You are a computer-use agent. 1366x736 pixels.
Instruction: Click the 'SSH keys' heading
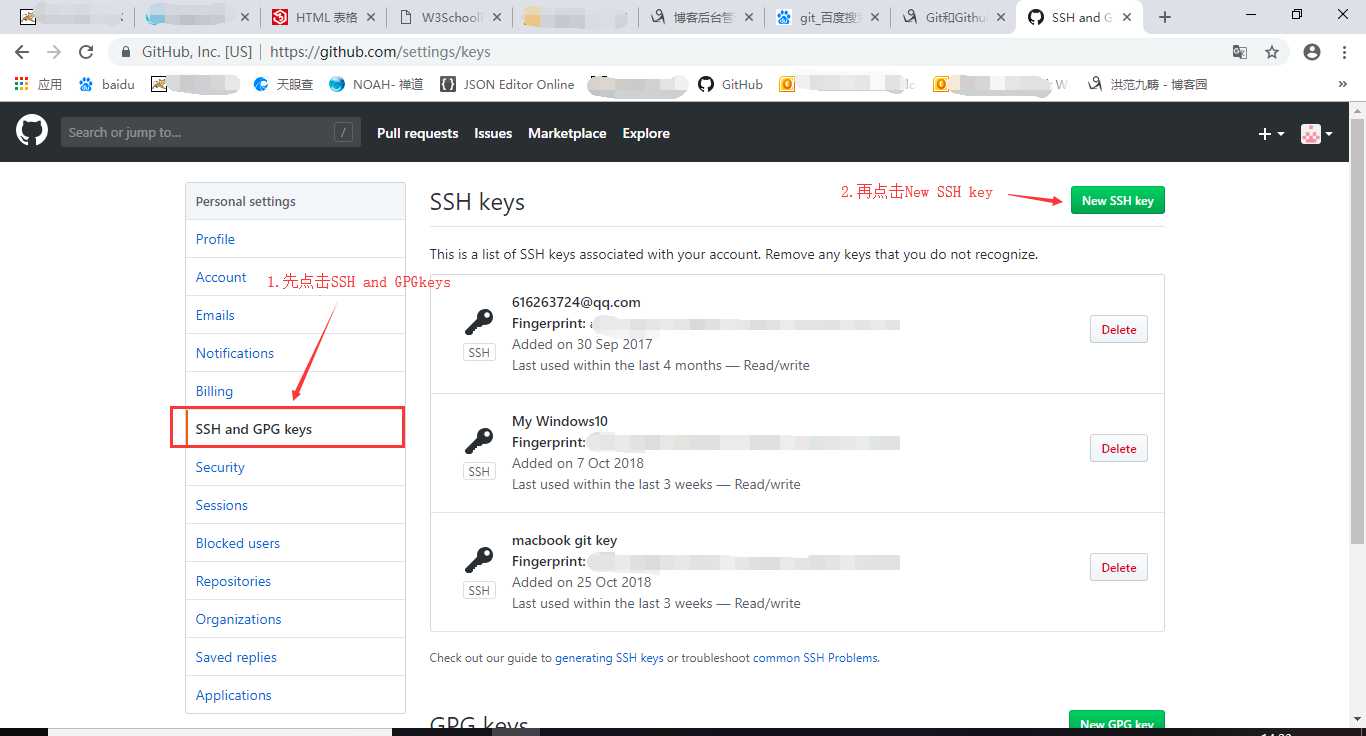tap(477, 202)
